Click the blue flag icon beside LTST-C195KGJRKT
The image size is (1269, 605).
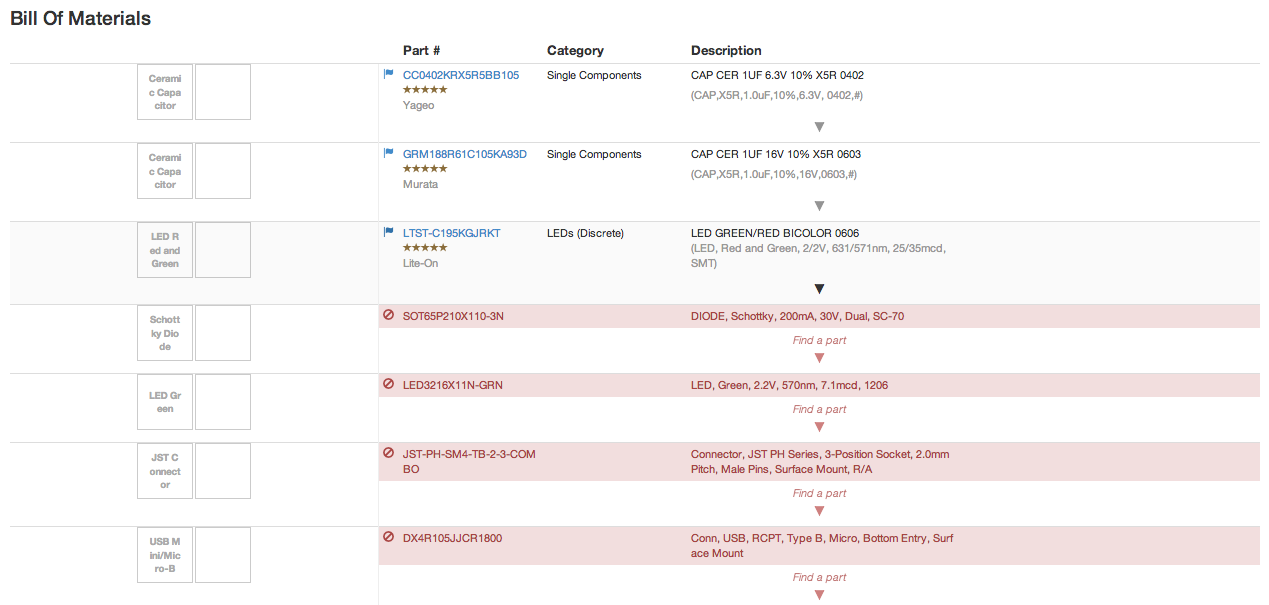(389, 232)
